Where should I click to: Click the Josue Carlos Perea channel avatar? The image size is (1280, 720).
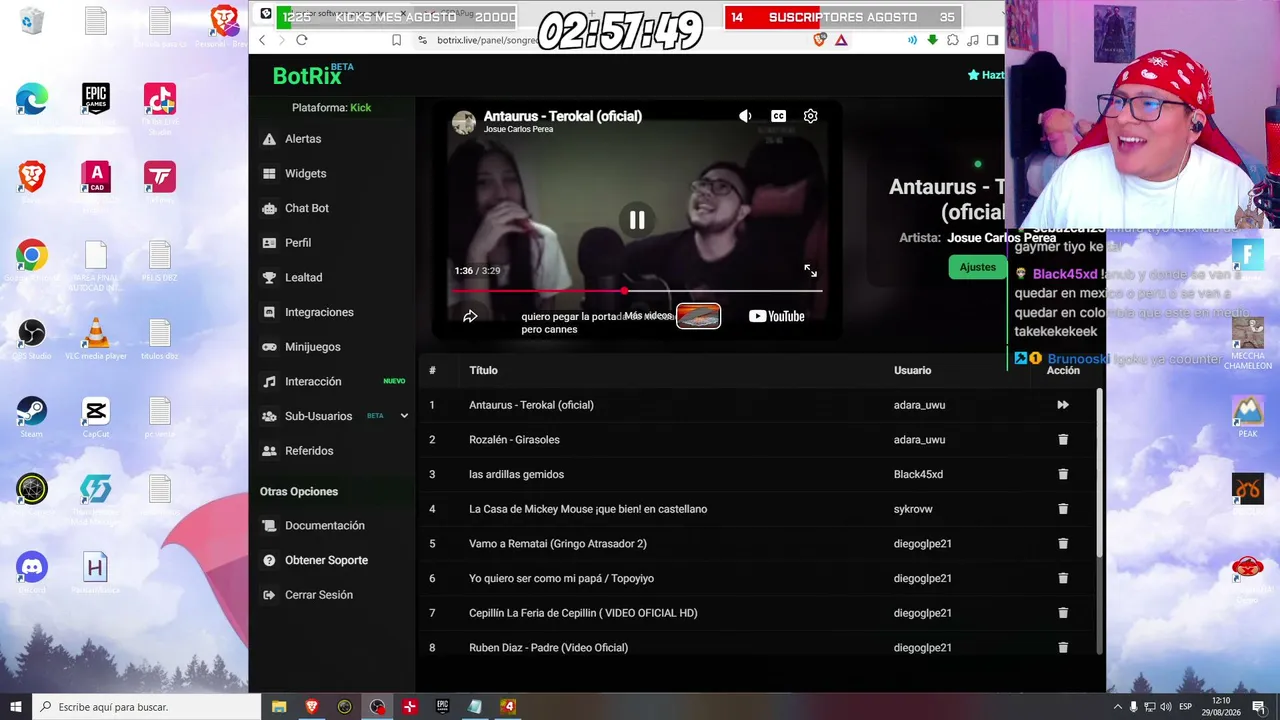coord(464,122)
